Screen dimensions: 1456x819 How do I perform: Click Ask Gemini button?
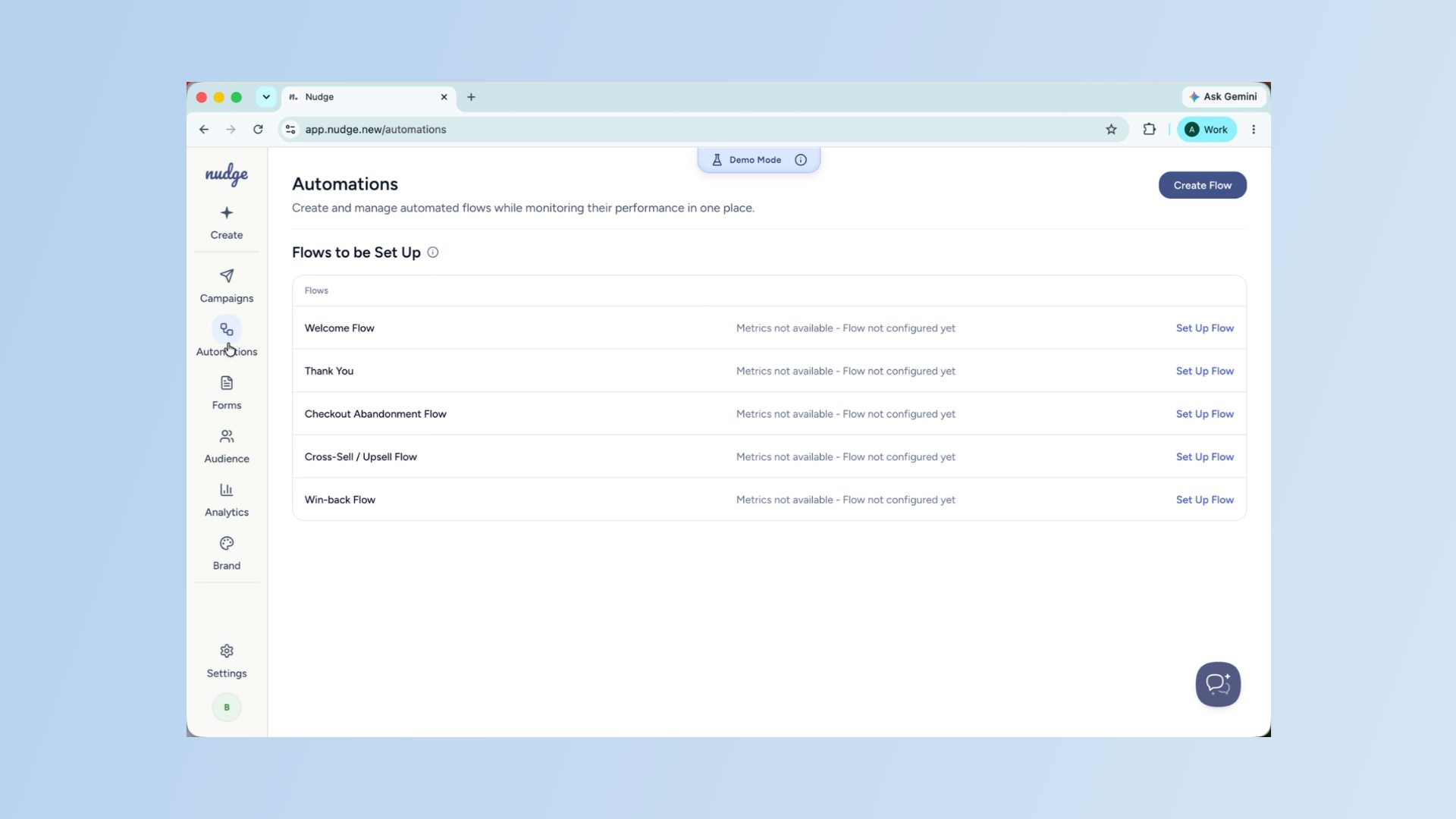pos(1224,97)
